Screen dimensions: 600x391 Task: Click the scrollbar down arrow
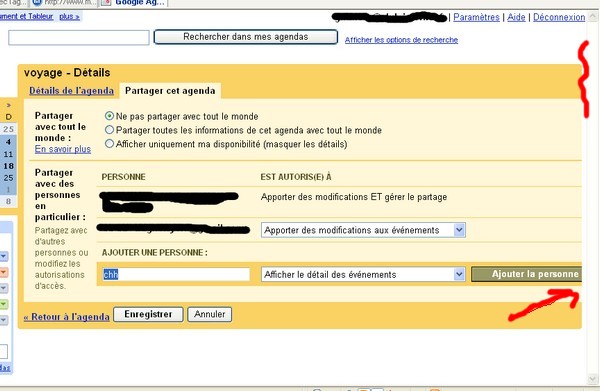pyautogui.click(x=593, y=379)
